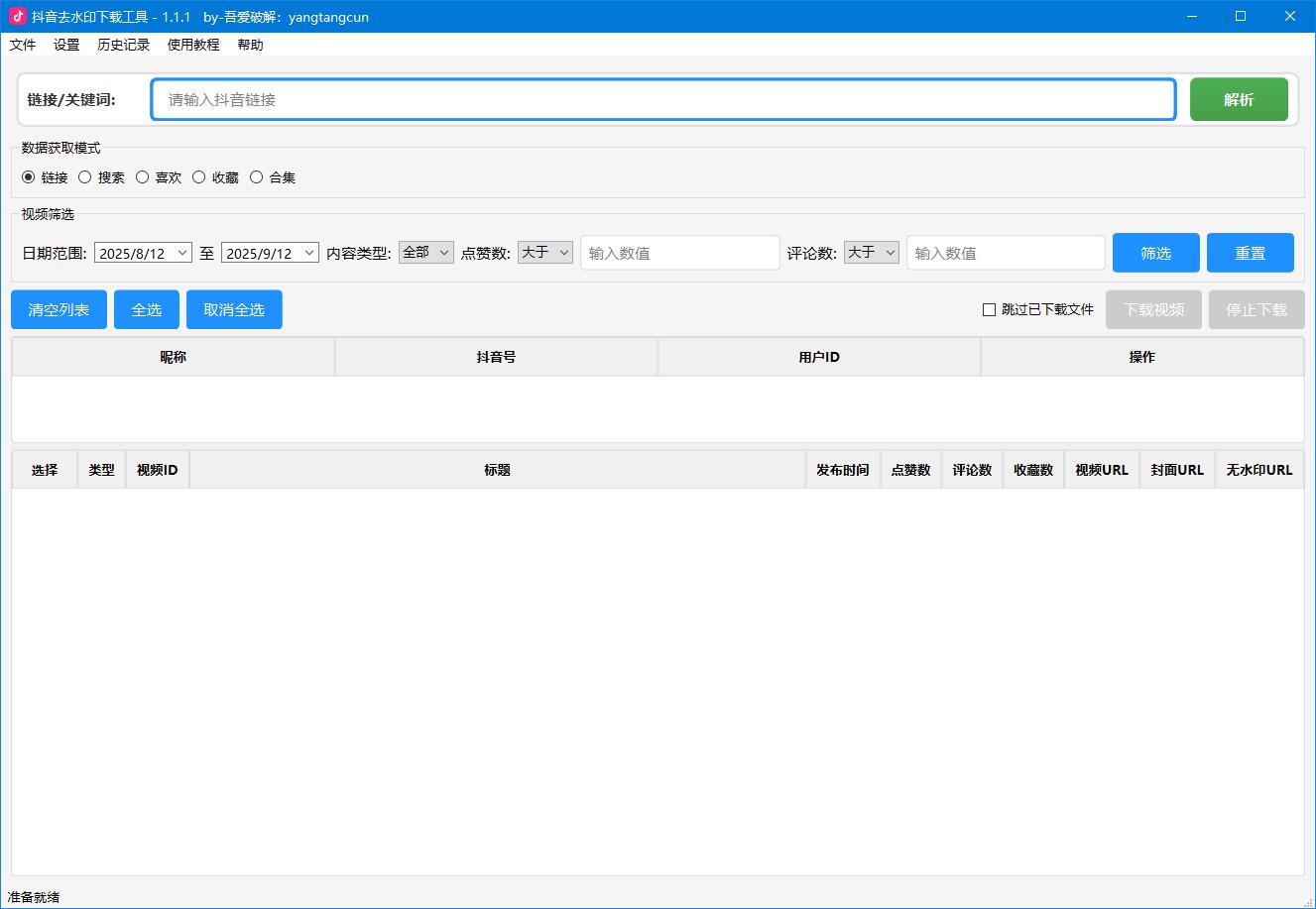This screenshot has height=909, width=1316.
Task: Click the 选择 column header
Action: [x=45, y=470]
